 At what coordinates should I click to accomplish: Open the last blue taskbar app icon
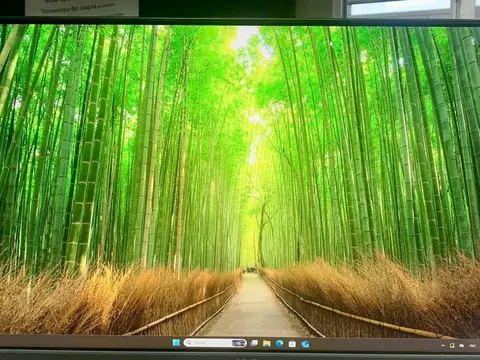[305, 344]
